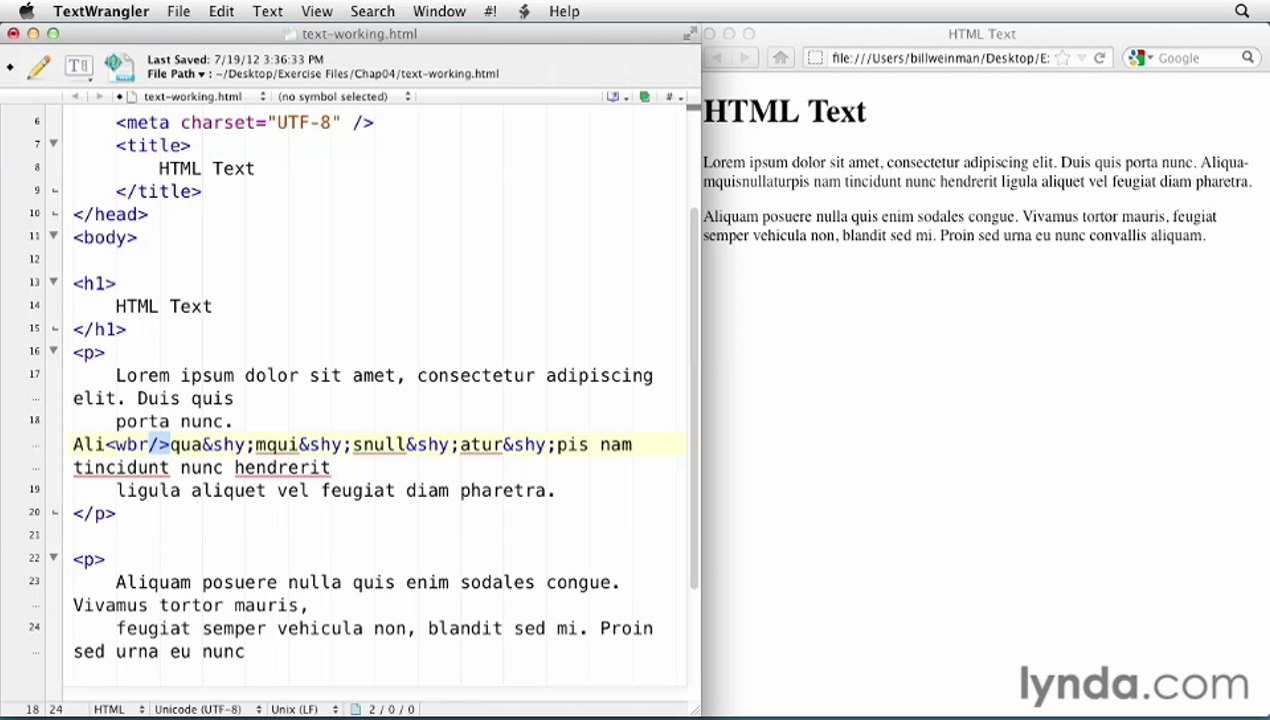Click the '2 / 0 / 0' document statistics text
The image size is (1270, 720).
click(392, 709)
